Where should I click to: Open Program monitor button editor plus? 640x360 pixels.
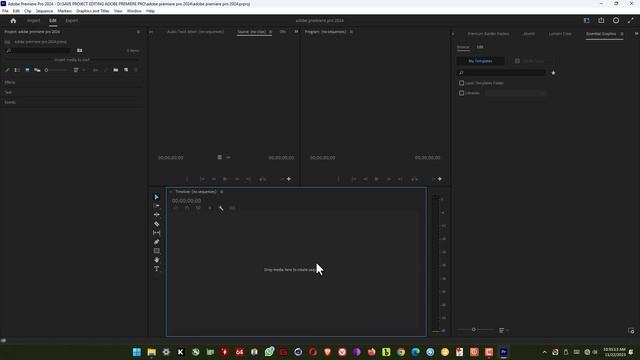coord(440,179)
